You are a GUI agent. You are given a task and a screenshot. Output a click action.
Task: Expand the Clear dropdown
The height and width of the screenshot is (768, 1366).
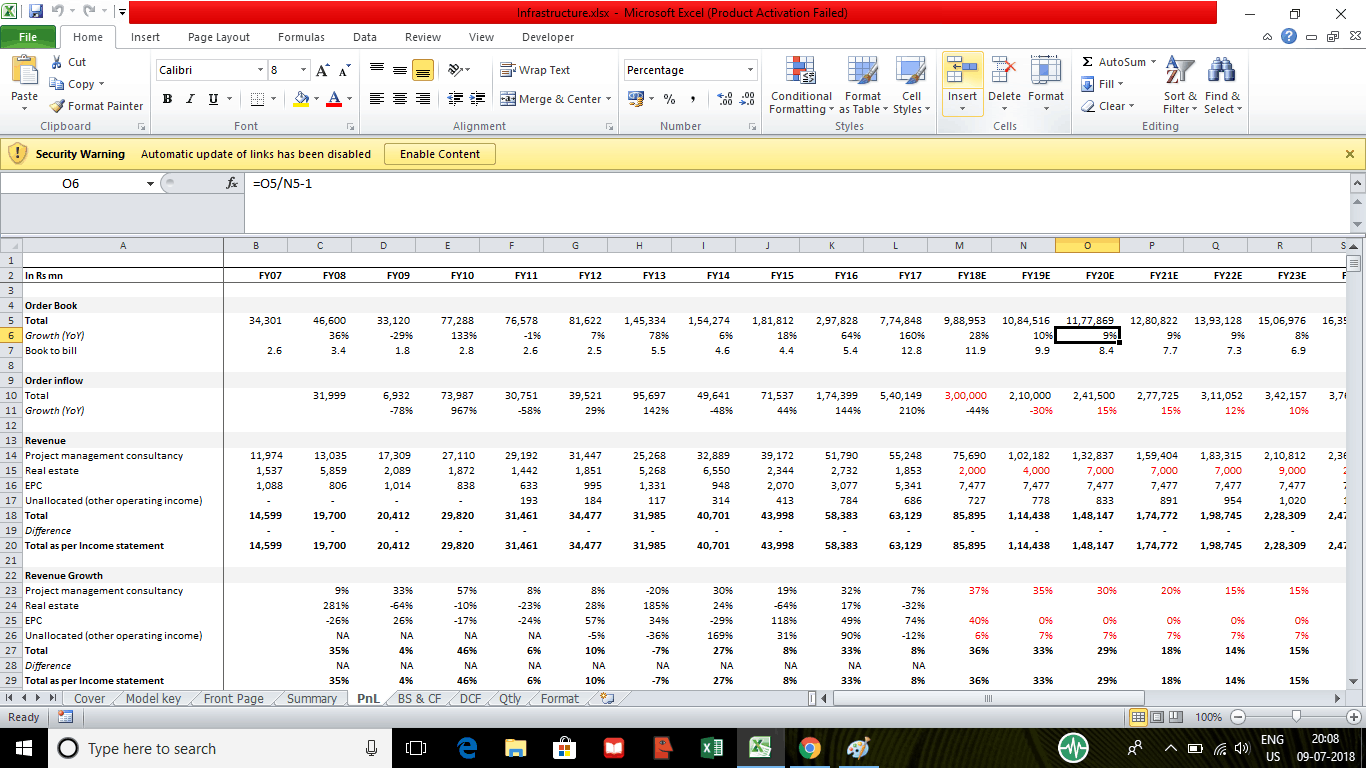(x=1131, y=106)
